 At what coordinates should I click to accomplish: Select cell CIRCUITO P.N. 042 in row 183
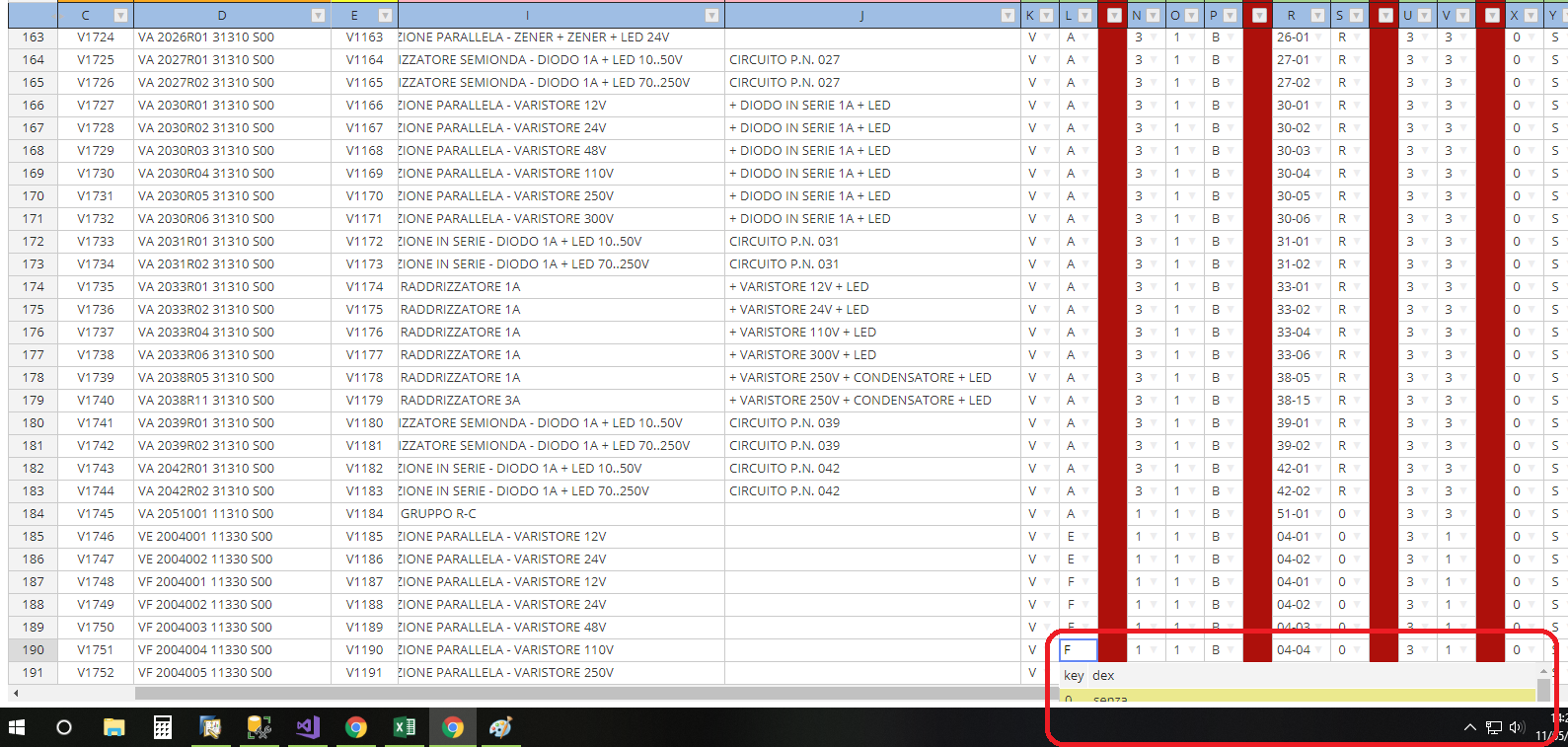(872, 491)
